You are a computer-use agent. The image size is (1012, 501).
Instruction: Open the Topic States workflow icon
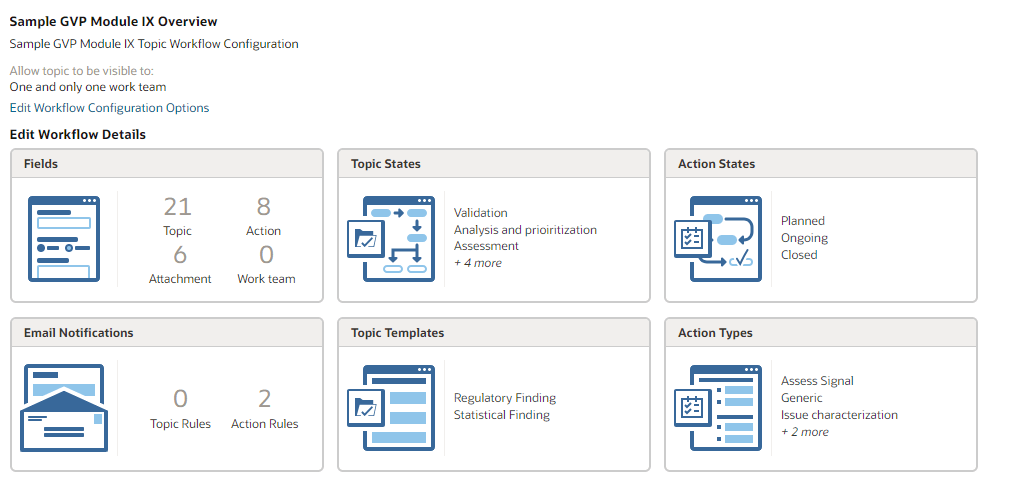point(390,238)
